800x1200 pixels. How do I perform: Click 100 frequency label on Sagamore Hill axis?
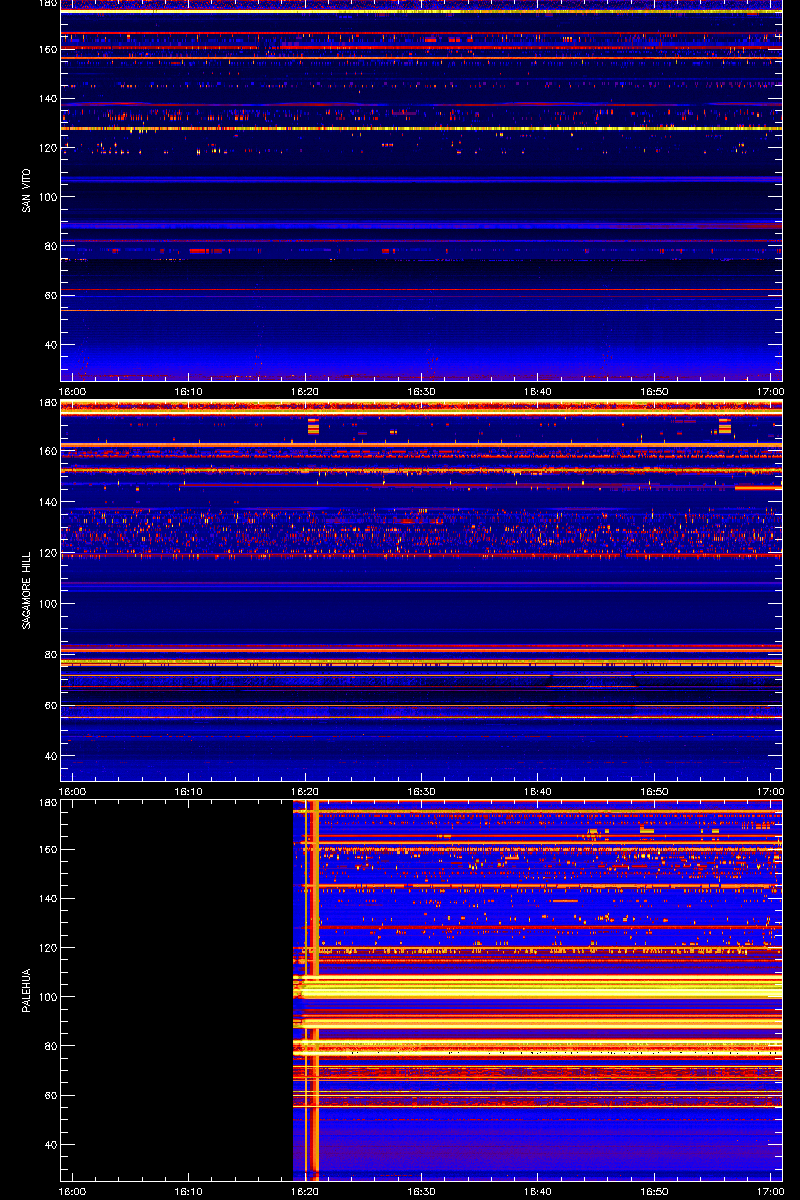(x=48, y=604)
